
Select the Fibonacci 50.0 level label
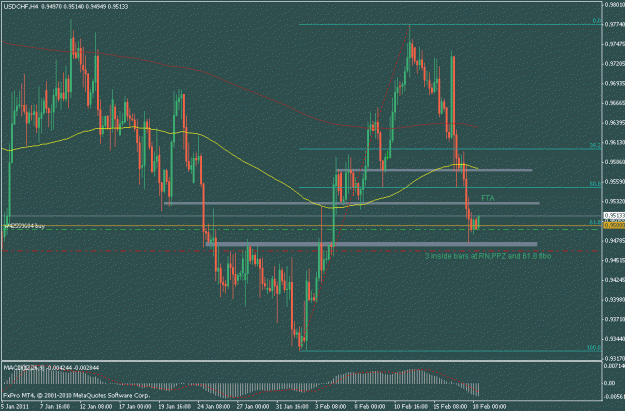tap(595, 184)
